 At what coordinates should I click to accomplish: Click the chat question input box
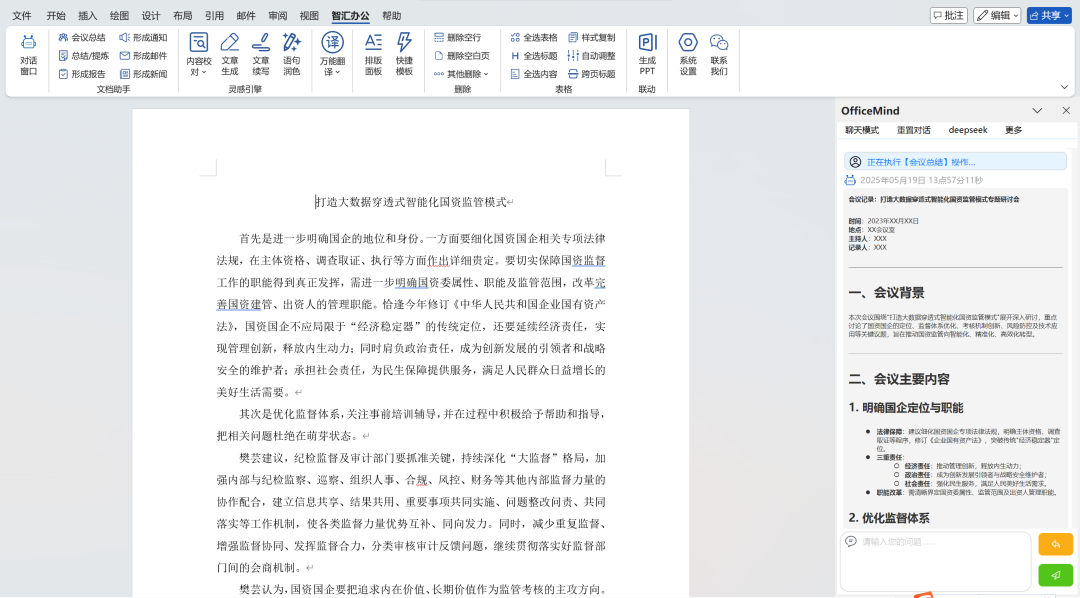[935, 562]
